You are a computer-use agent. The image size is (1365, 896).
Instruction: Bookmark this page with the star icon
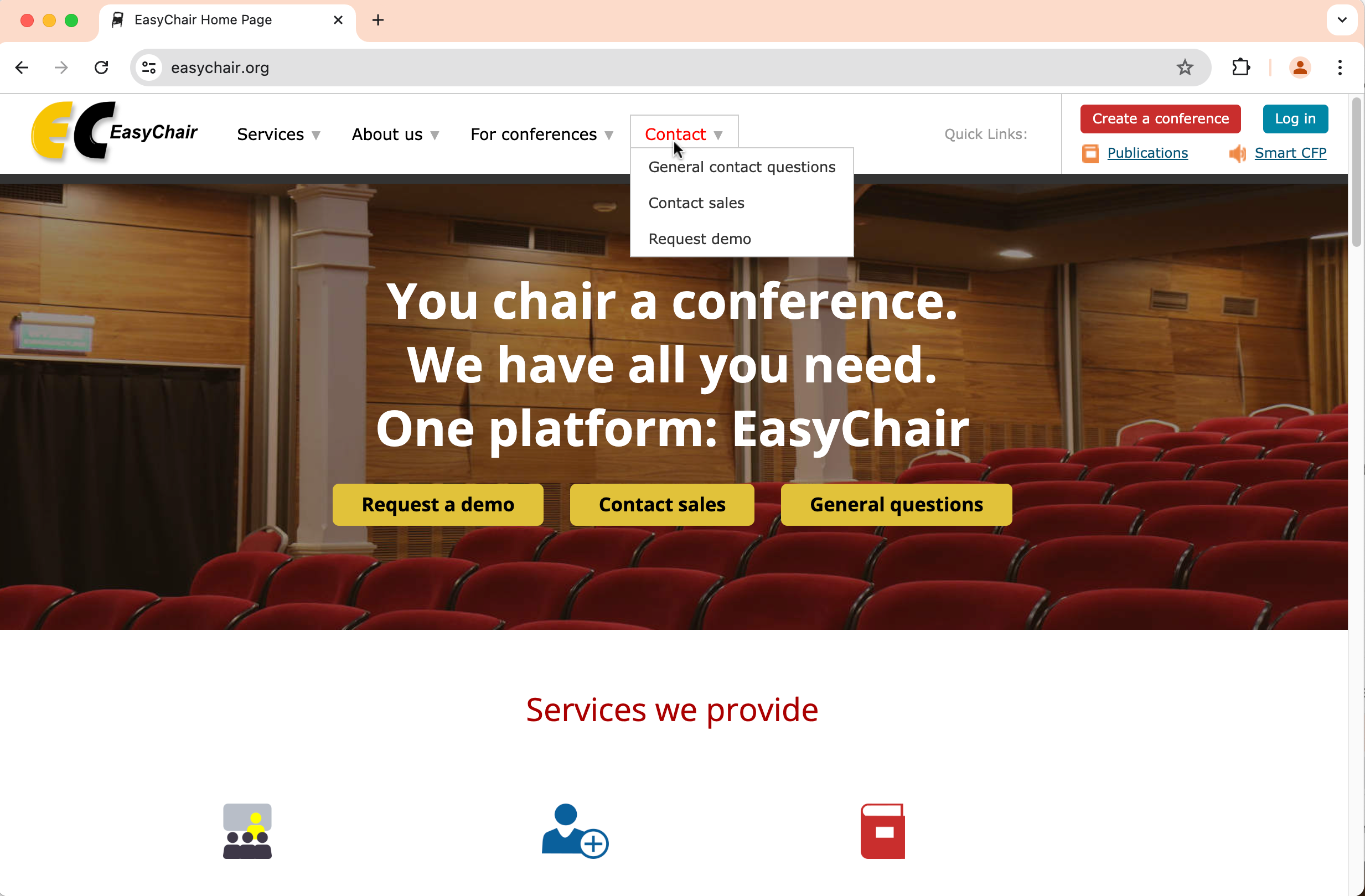tap(1185, 68)
